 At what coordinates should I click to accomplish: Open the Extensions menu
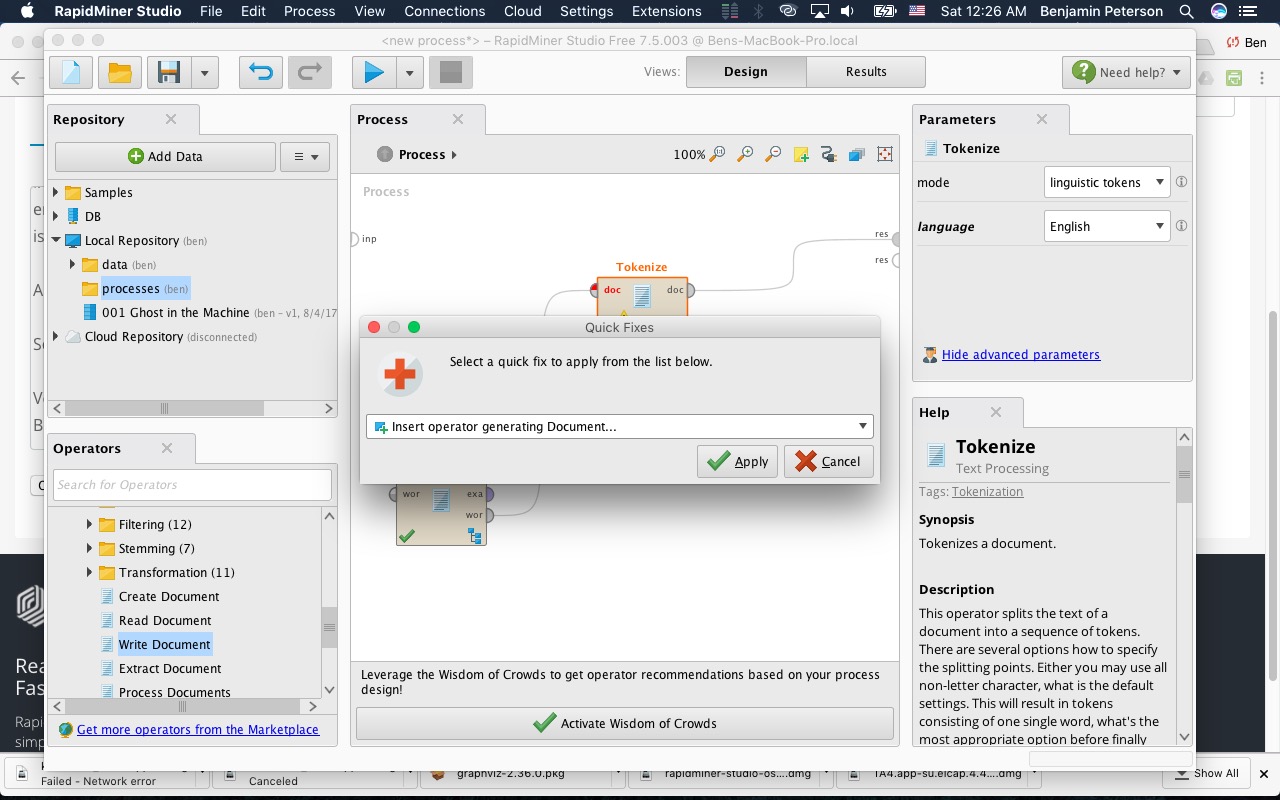[666, 11]
